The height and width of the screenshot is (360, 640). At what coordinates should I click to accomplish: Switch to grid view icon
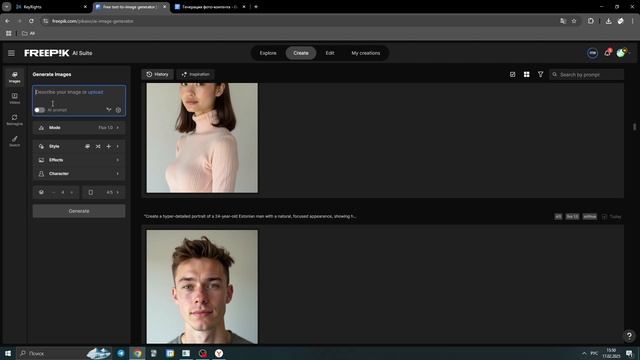[x=527, y=74]
